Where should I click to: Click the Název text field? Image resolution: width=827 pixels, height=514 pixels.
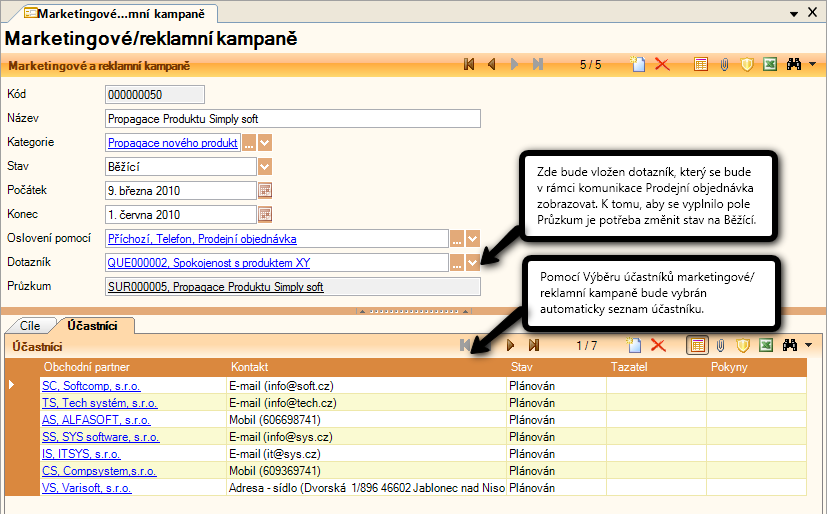coord(292,119)
